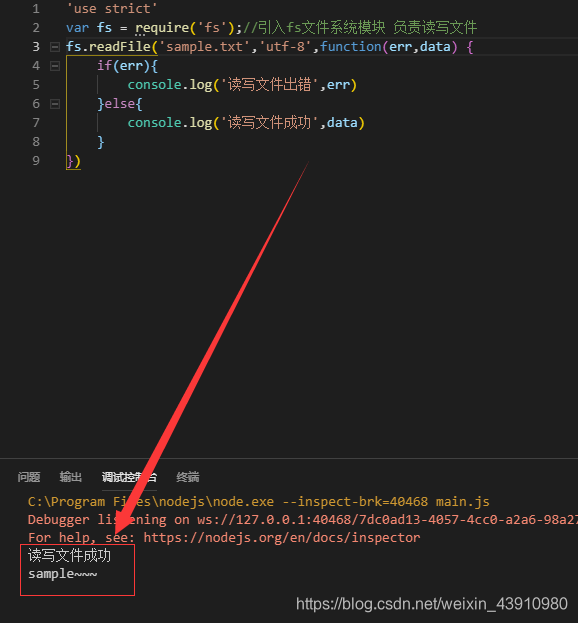Image resolution: width=578 pixels, height=623 pixels.
Task: Open the 终端 panel tab
Action: point(188,477)
